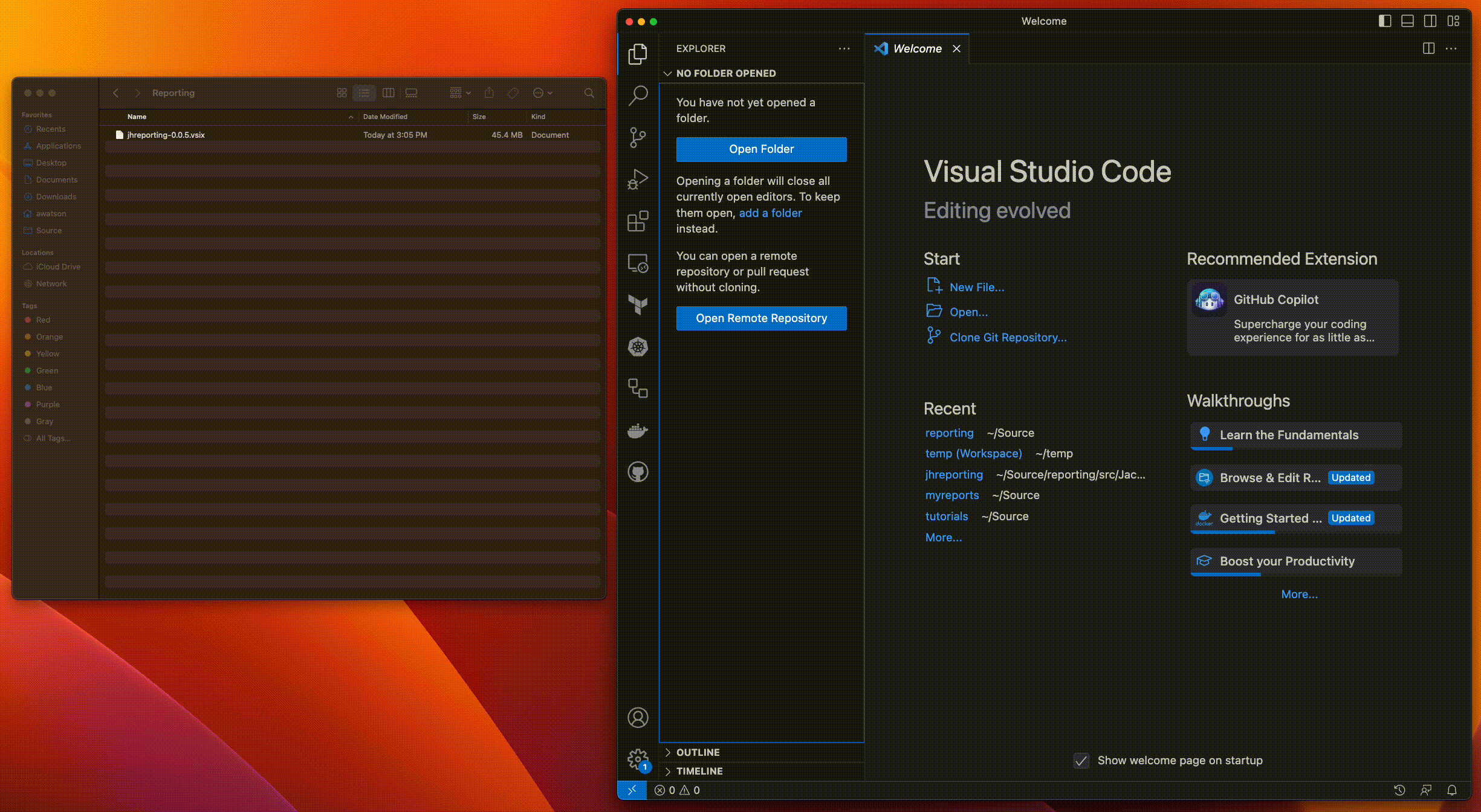Open the Extensions view
This screenshot has height=812, width=1481.
click(638, 221)
